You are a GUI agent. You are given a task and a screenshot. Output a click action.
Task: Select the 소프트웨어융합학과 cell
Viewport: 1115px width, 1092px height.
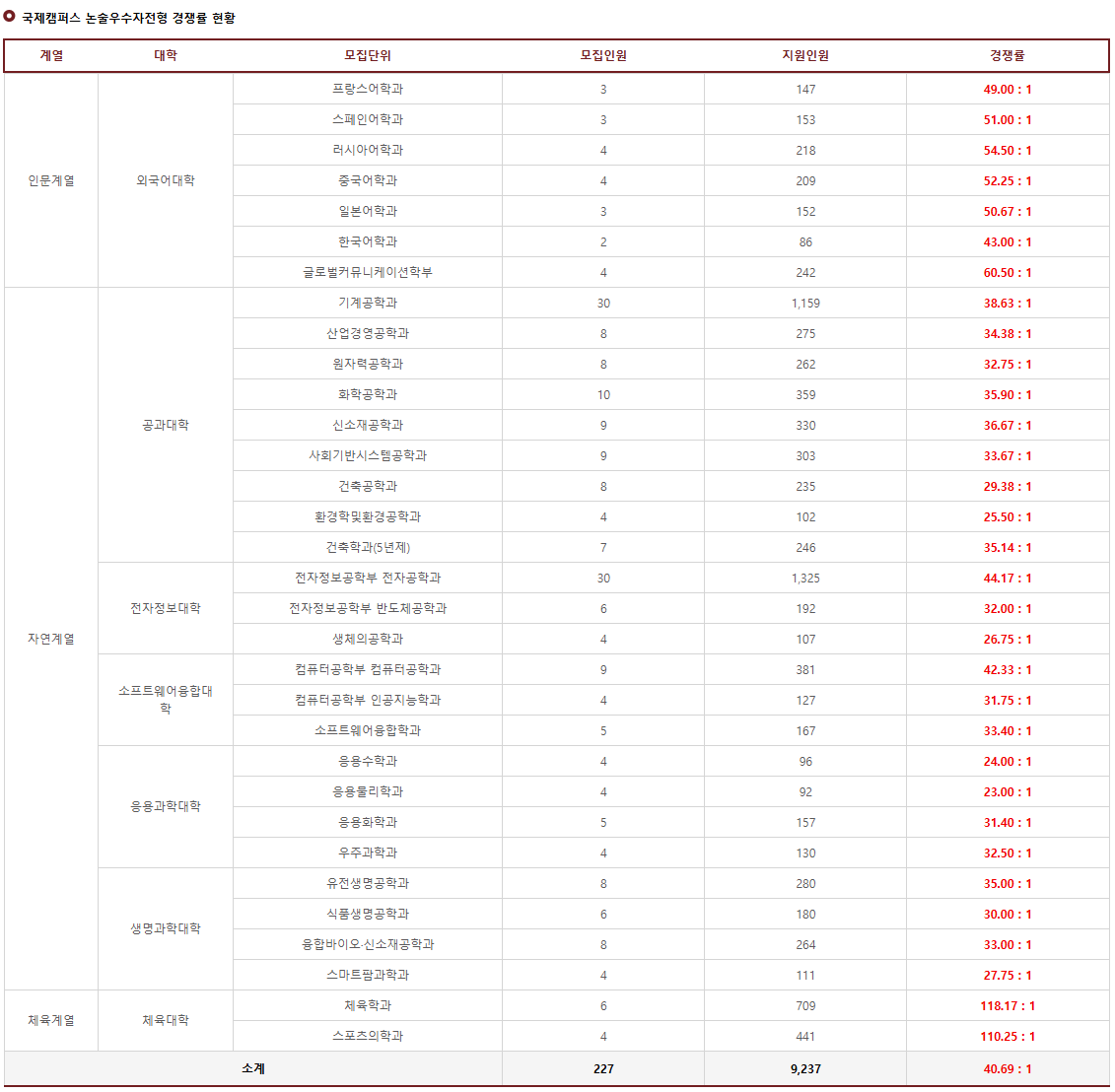[x=368, y=731]
